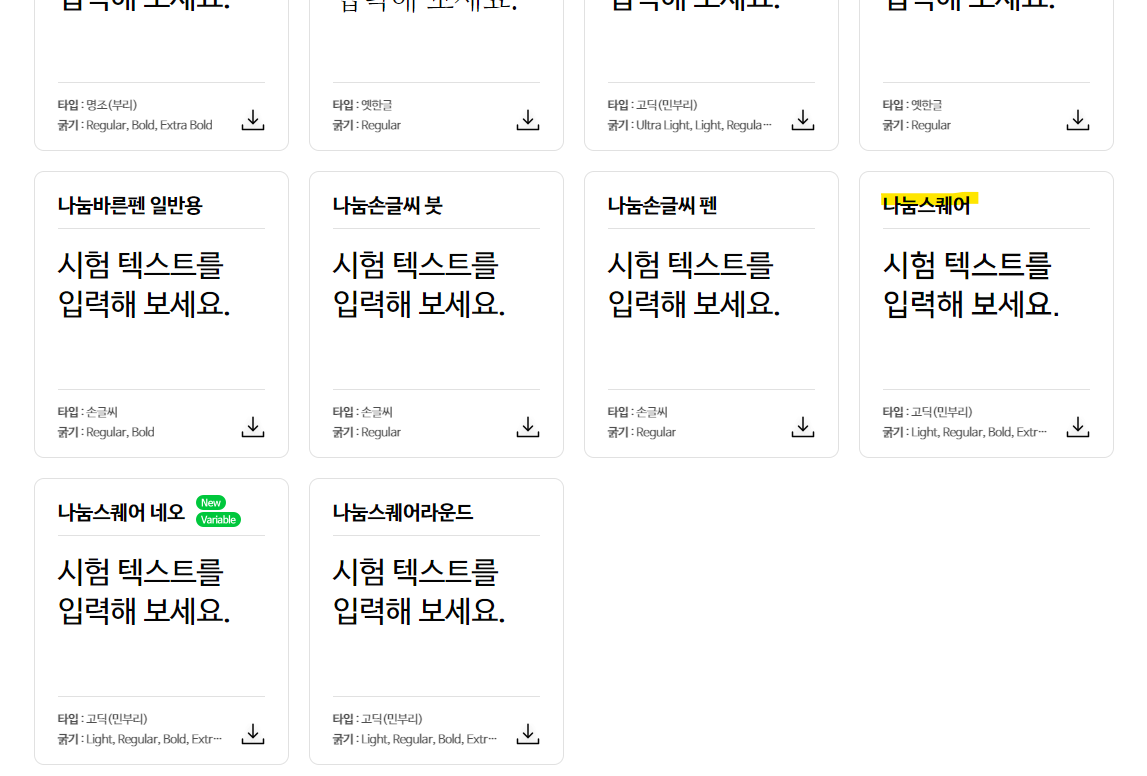Screen dimensions: 1147x776
Task: Select 타입 : 고딕(민부리) in 나눔스퀘어 card
Action: [x=928, y=412]
